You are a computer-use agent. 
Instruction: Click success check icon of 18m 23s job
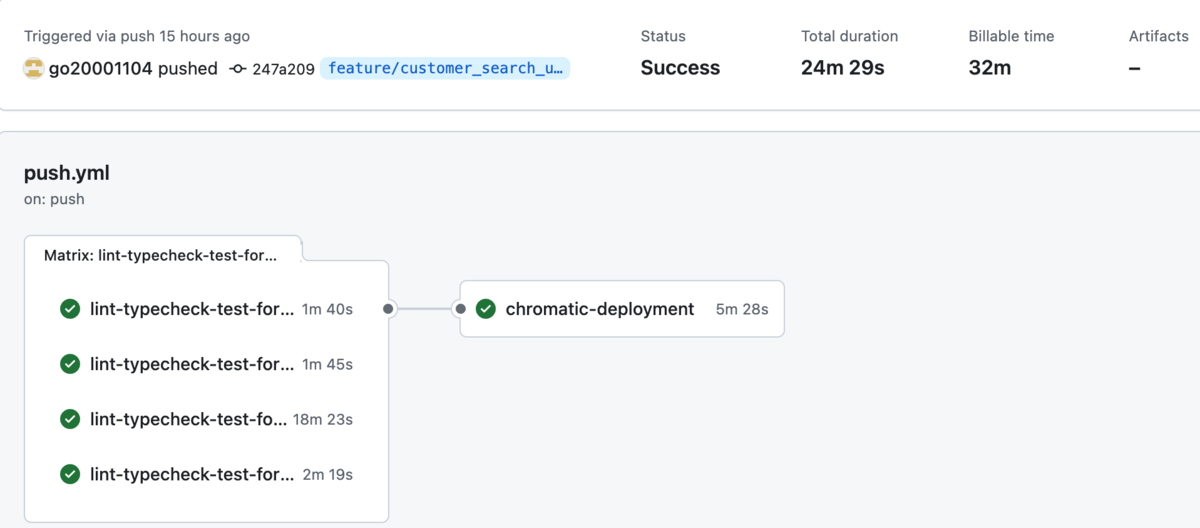coord(70,419)
